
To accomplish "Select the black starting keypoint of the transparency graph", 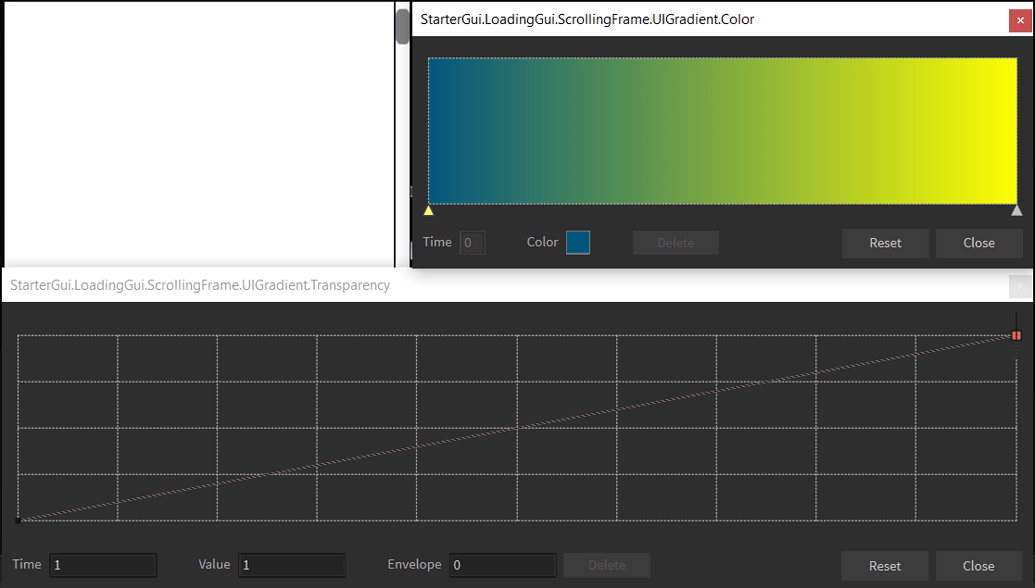I will (18, 520).
